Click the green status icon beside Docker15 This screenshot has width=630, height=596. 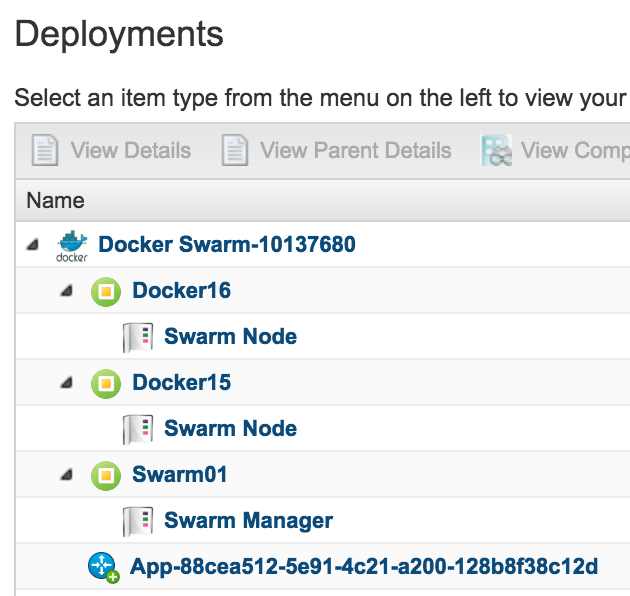(105, 383)
